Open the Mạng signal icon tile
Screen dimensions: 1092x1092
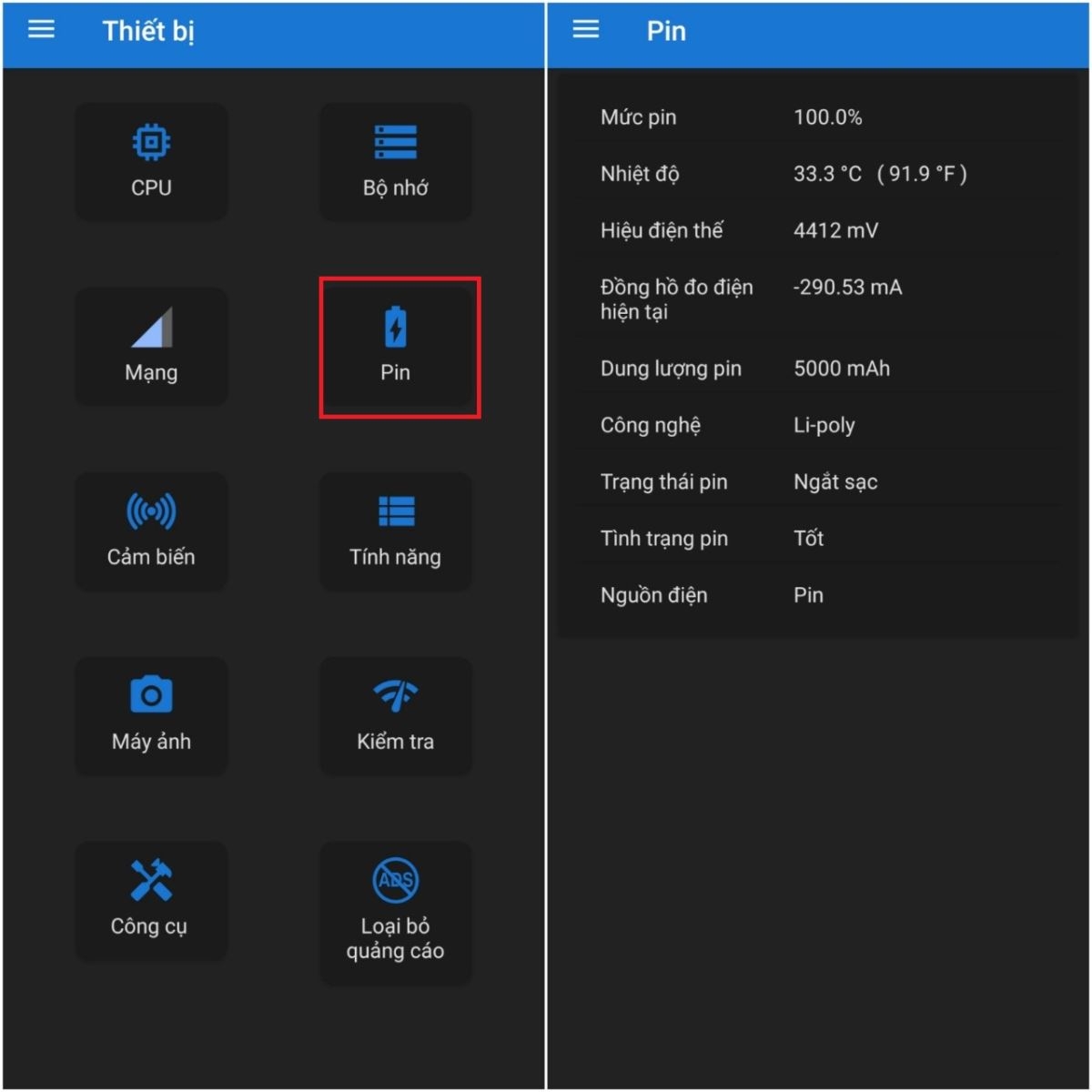click(x=151, y=347)
